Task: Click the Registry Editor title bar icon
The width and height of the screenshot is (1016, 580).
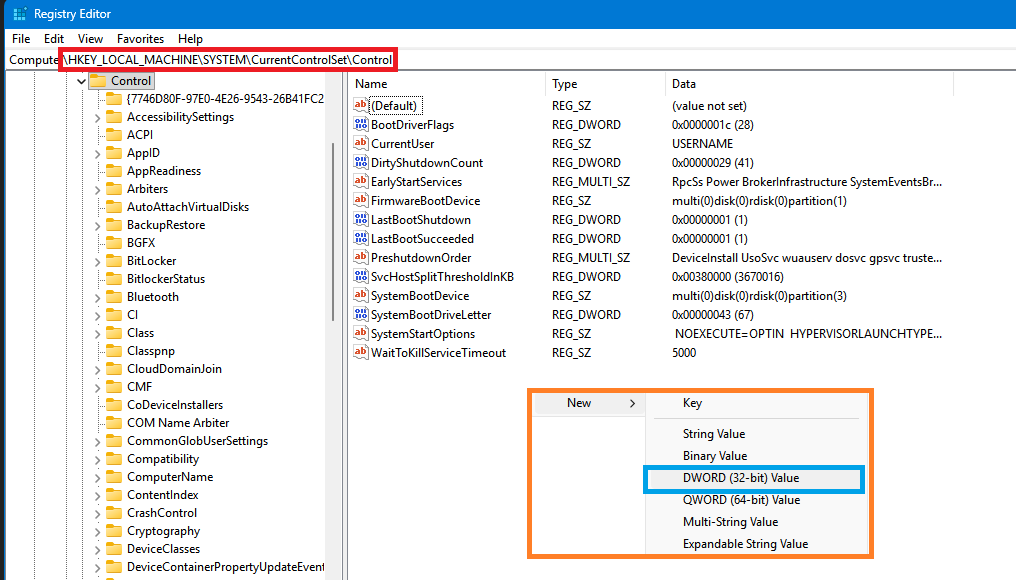Action: pyautogui.click(x=19, y=14)
